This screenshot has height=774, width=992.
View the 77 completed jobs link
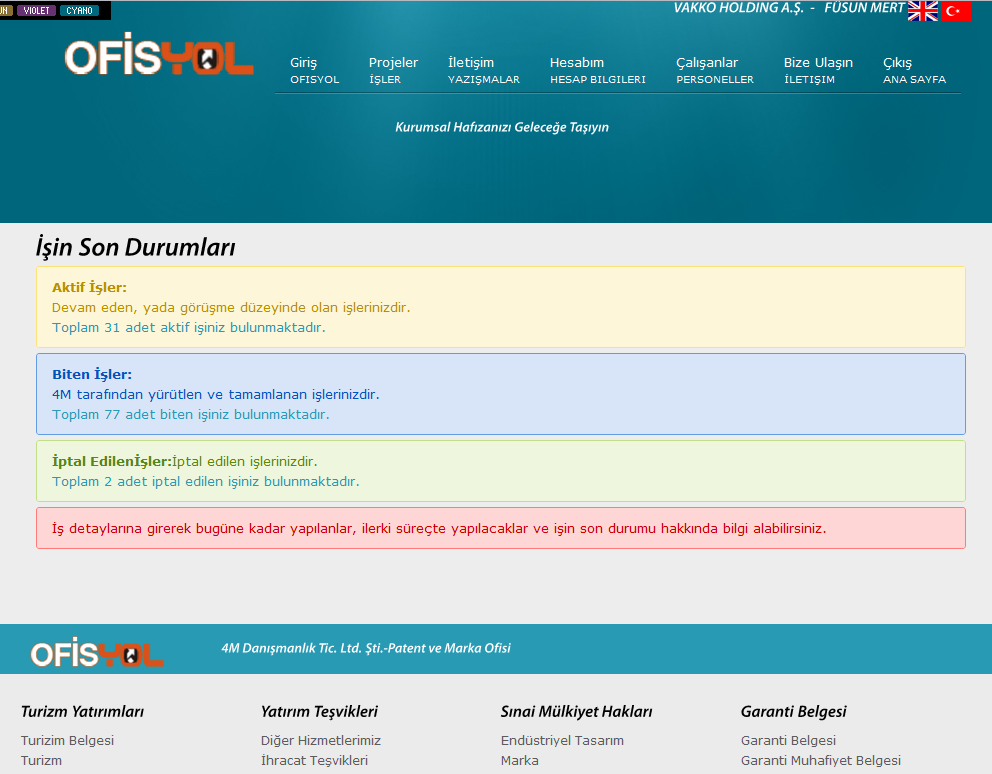190,414
